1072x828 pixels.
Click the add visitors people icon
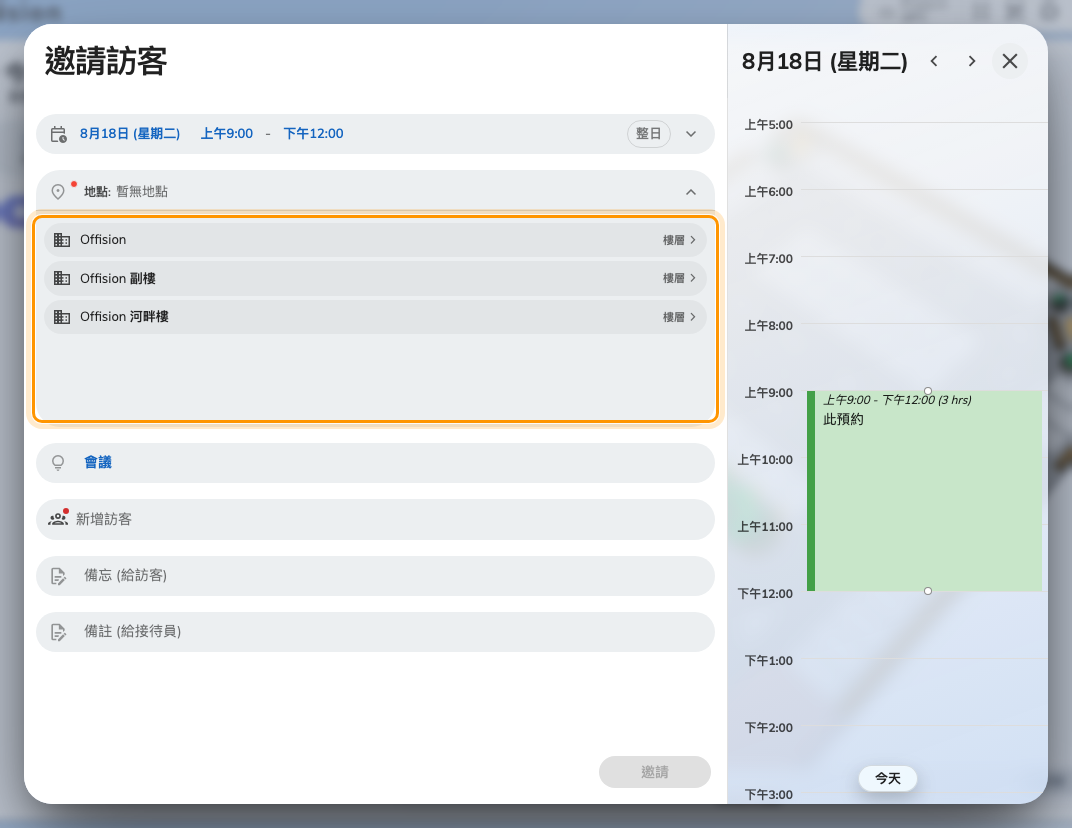pos(58,519)
